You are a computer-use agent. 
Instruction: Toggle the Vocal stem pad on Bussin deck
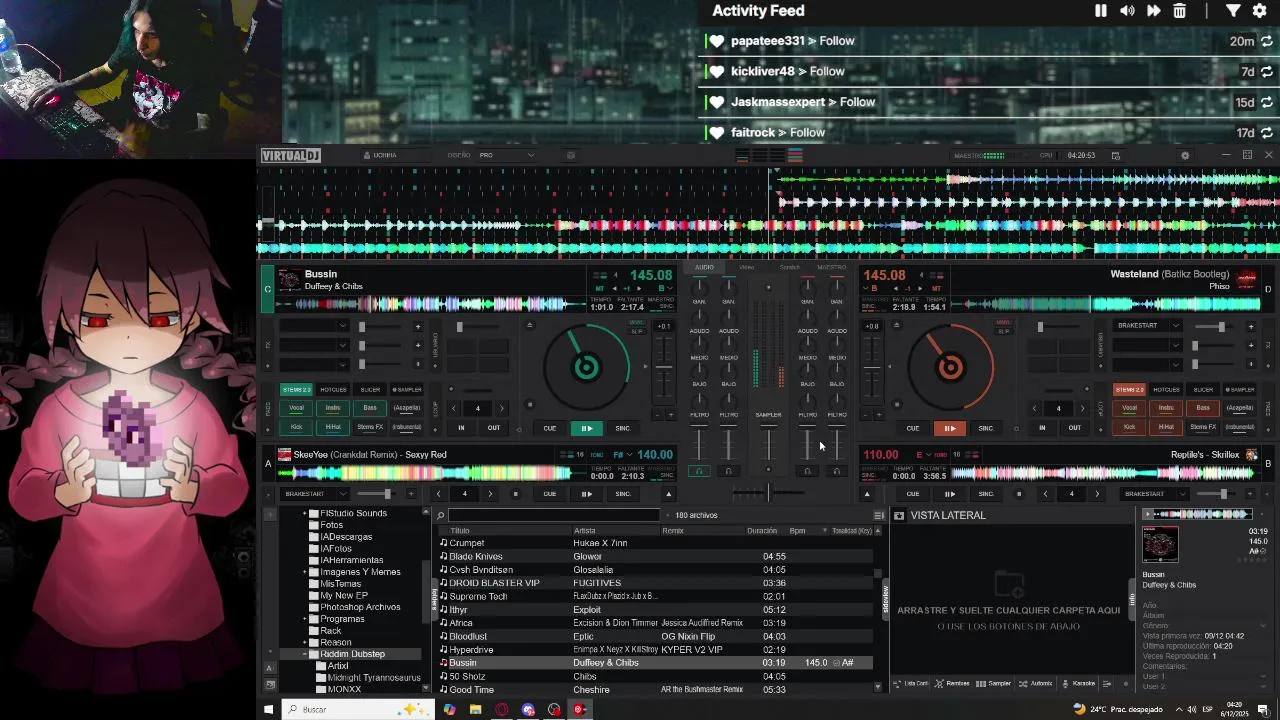(x=296, y=408)
